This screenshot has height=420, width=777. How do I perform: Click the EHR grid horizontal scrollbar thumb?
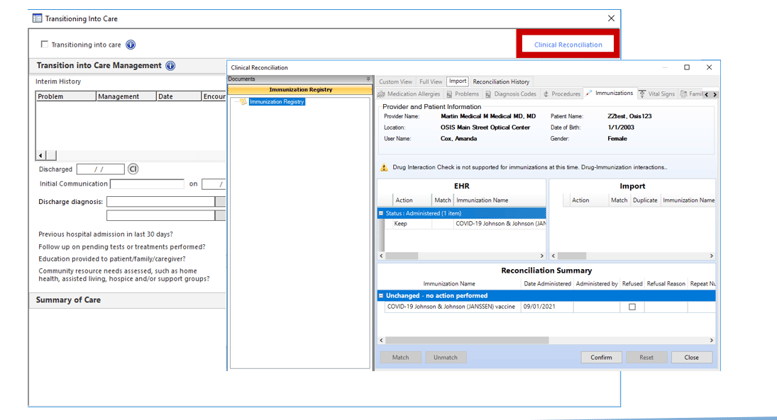[x=402, y=256]
